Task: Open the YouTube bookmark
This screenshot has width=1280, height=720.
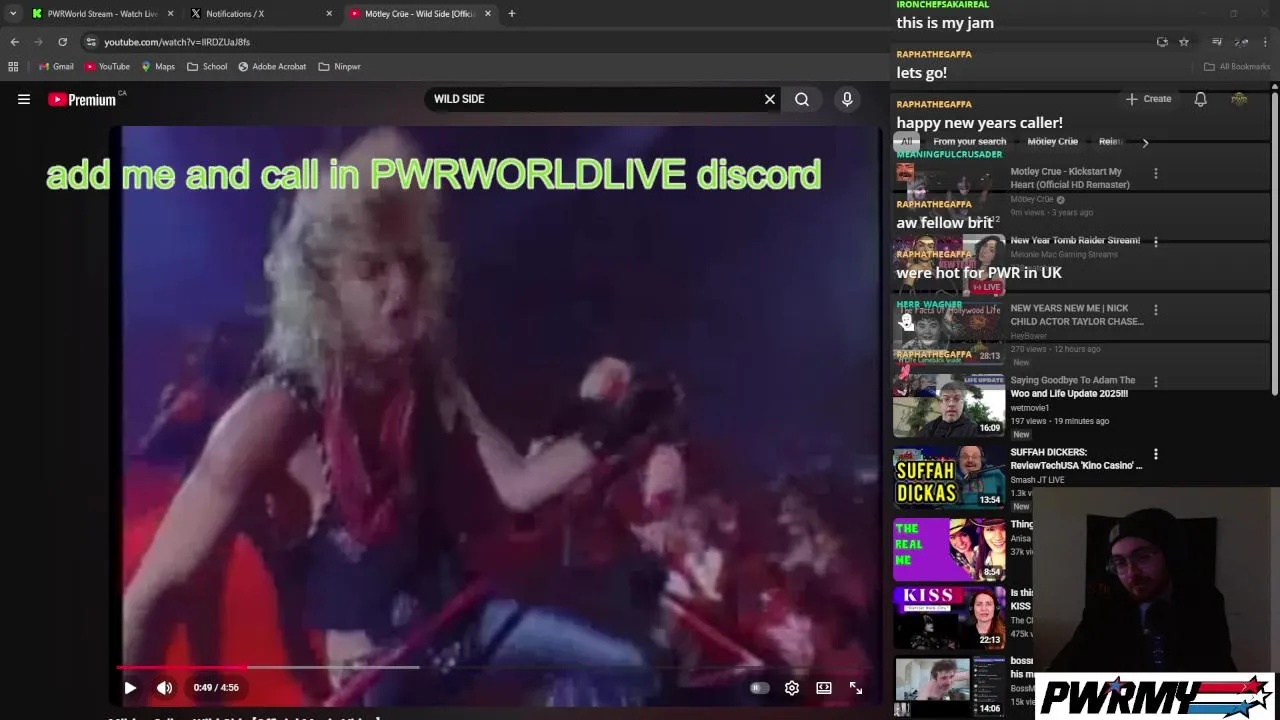Action: click(x=107, y=67)
